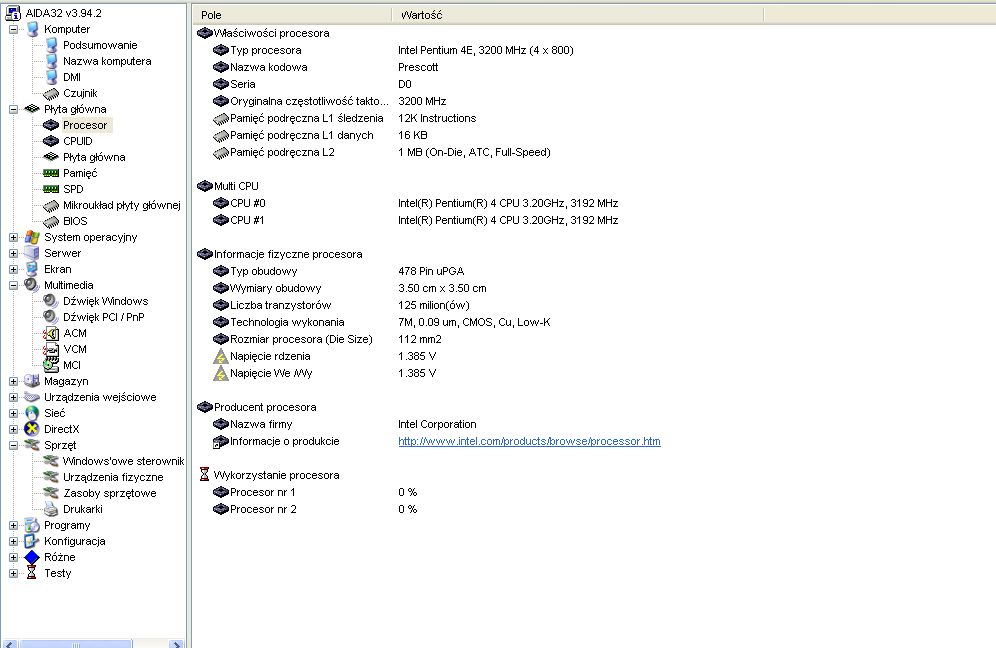Click the Drukarki printer icon
Screen dimensions: 996x648
[x=51, y=509]
